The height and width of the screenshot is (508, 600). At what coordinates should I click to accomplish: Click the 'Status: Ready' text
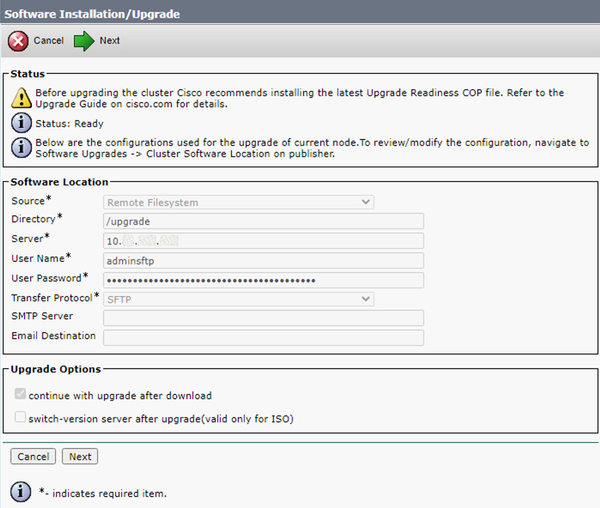coord(70,124)
